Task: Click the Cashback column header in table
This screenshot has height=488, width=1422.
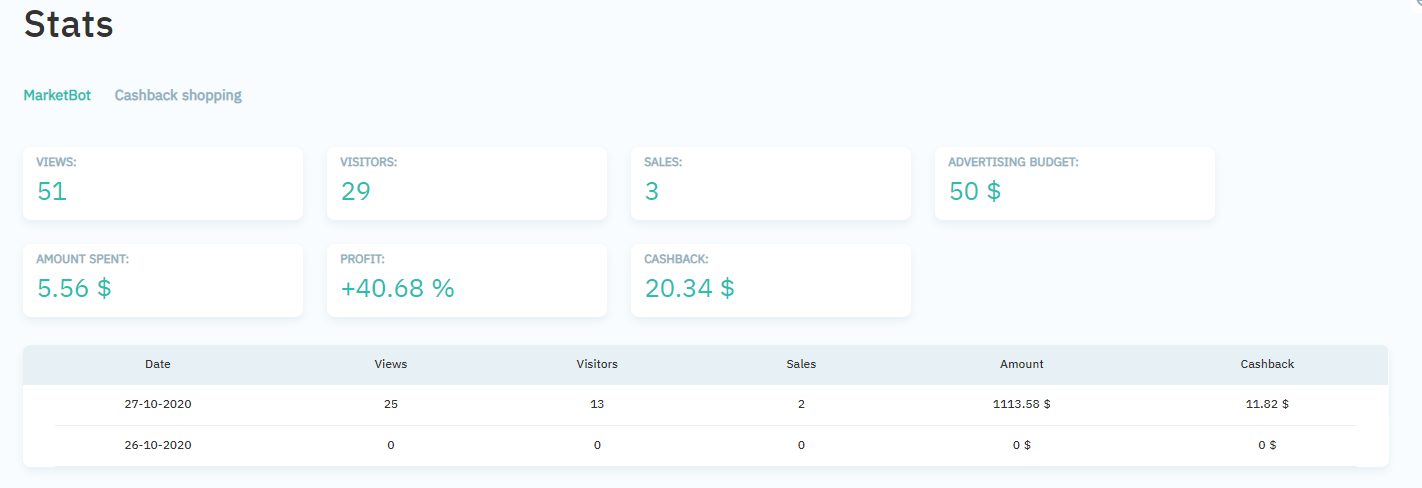Action: pos(1267,364)
